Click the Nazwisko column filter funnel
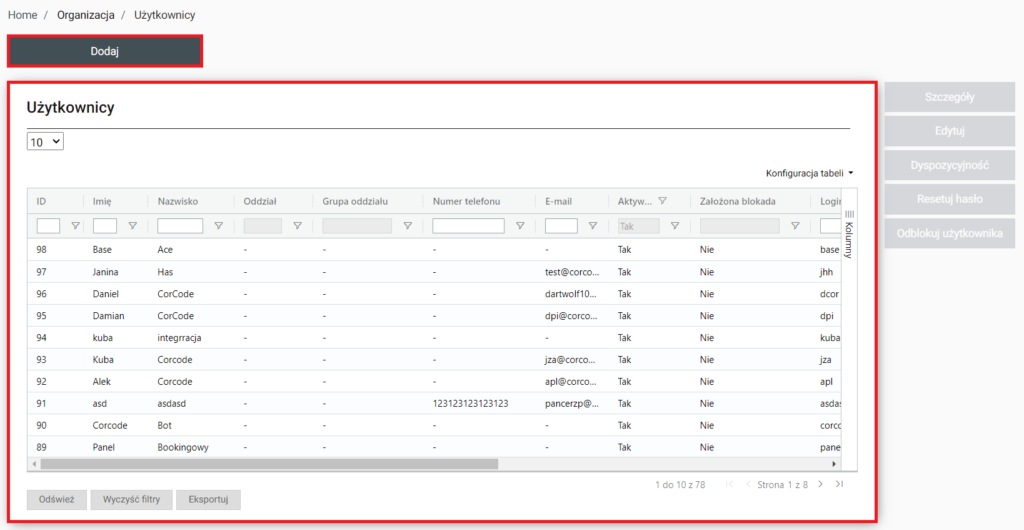 point(218,226)
